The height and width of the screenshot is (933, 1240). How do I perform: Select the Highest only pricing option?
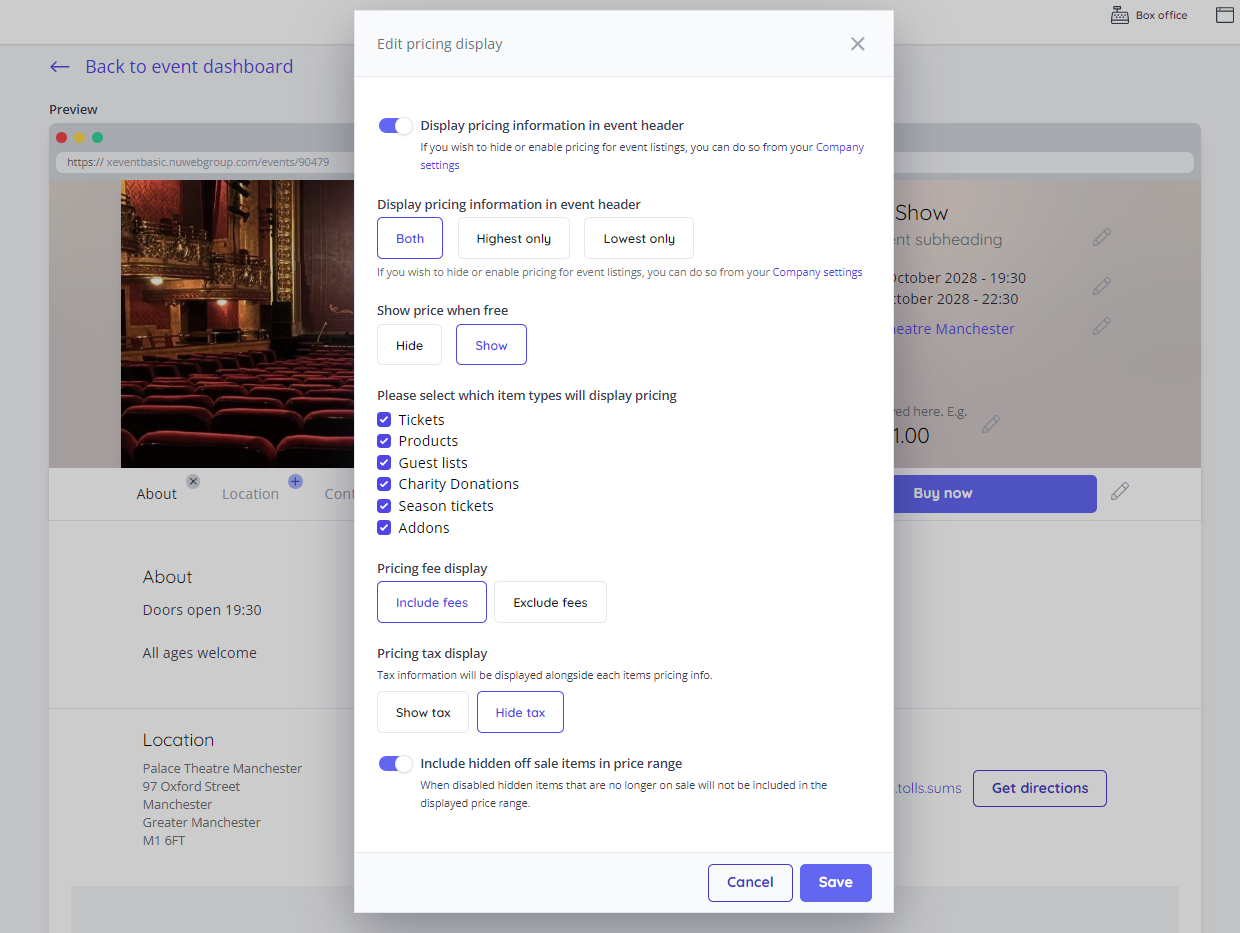(x=513, y=239)
